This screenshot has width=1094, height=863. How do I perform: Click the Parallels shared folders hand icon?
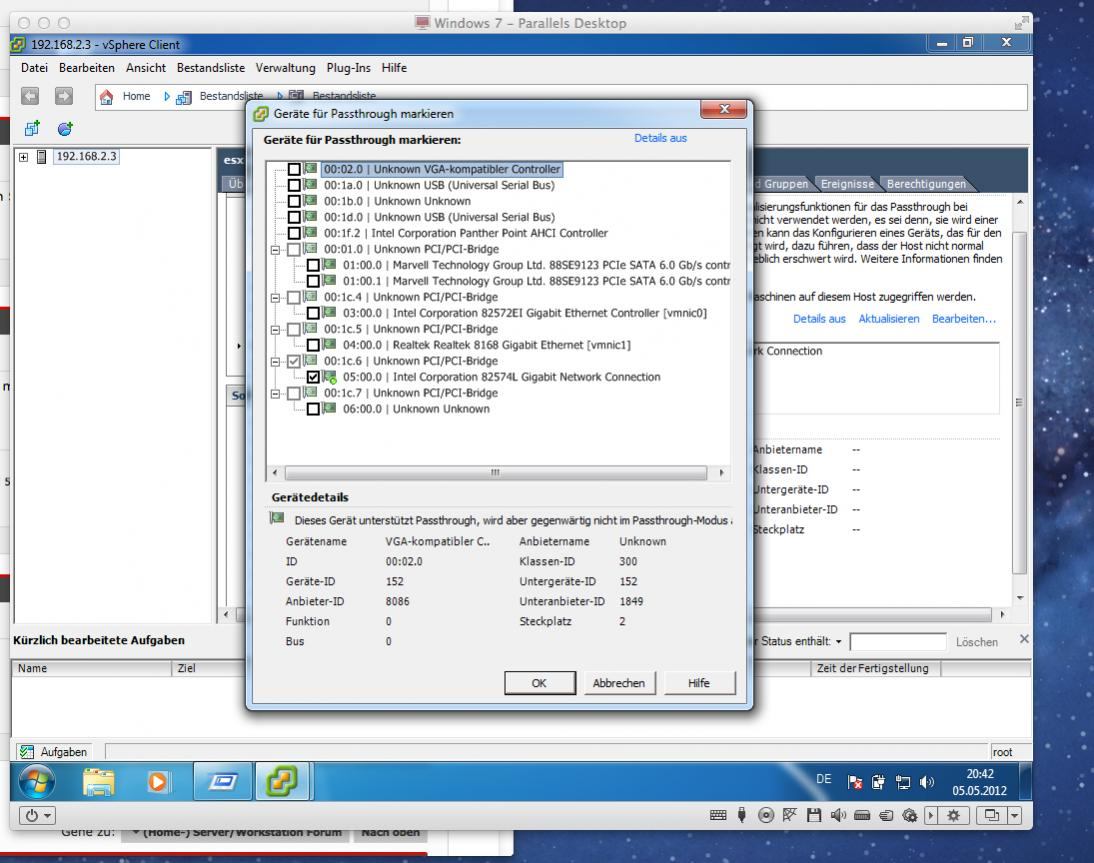pyautogui.click(x=886, y=815)
